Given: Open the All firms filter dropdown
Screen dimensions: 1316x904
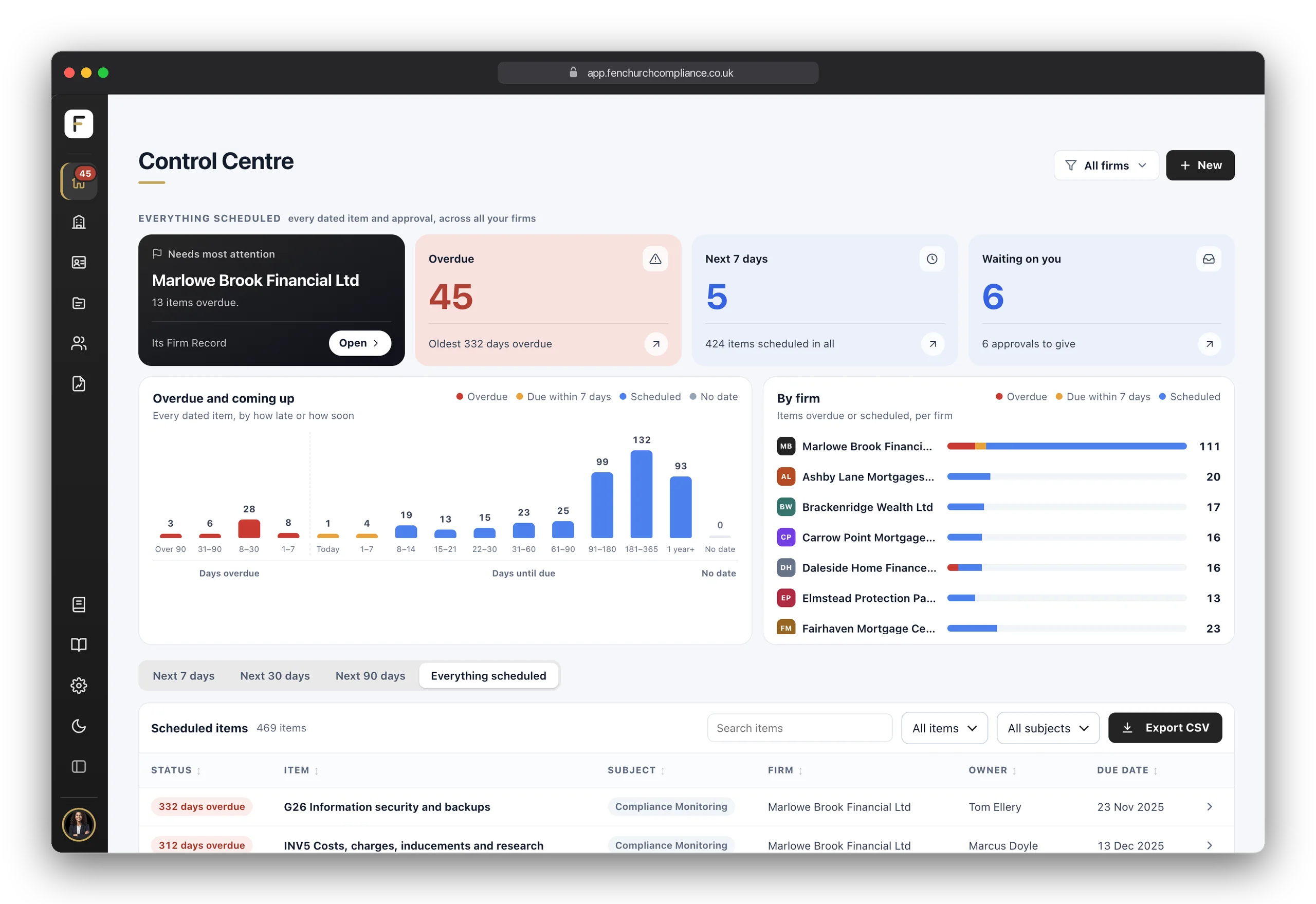Looking at the screenshot, I should point(1106,165).
